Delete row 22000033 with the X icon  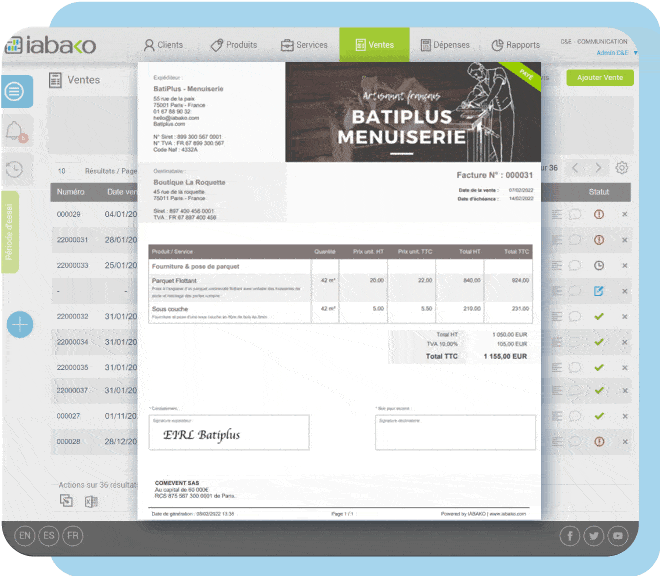pyautogui.click(x=625, y=266)
